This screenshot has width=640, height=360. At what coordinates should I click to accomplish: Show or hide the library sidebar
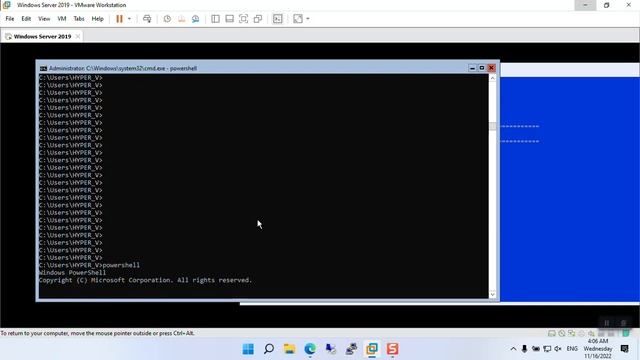[216, 19]
